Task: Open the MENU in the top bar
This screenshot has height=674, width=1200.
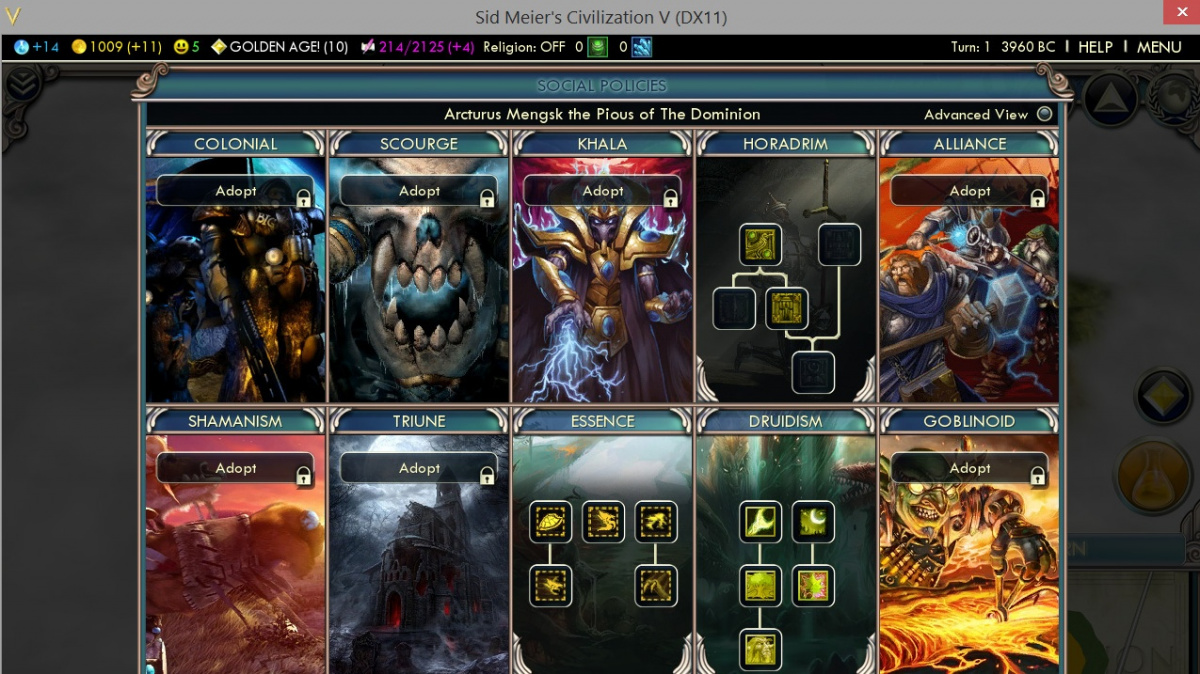Action: pyautogui.click(x=1159, y=47)
